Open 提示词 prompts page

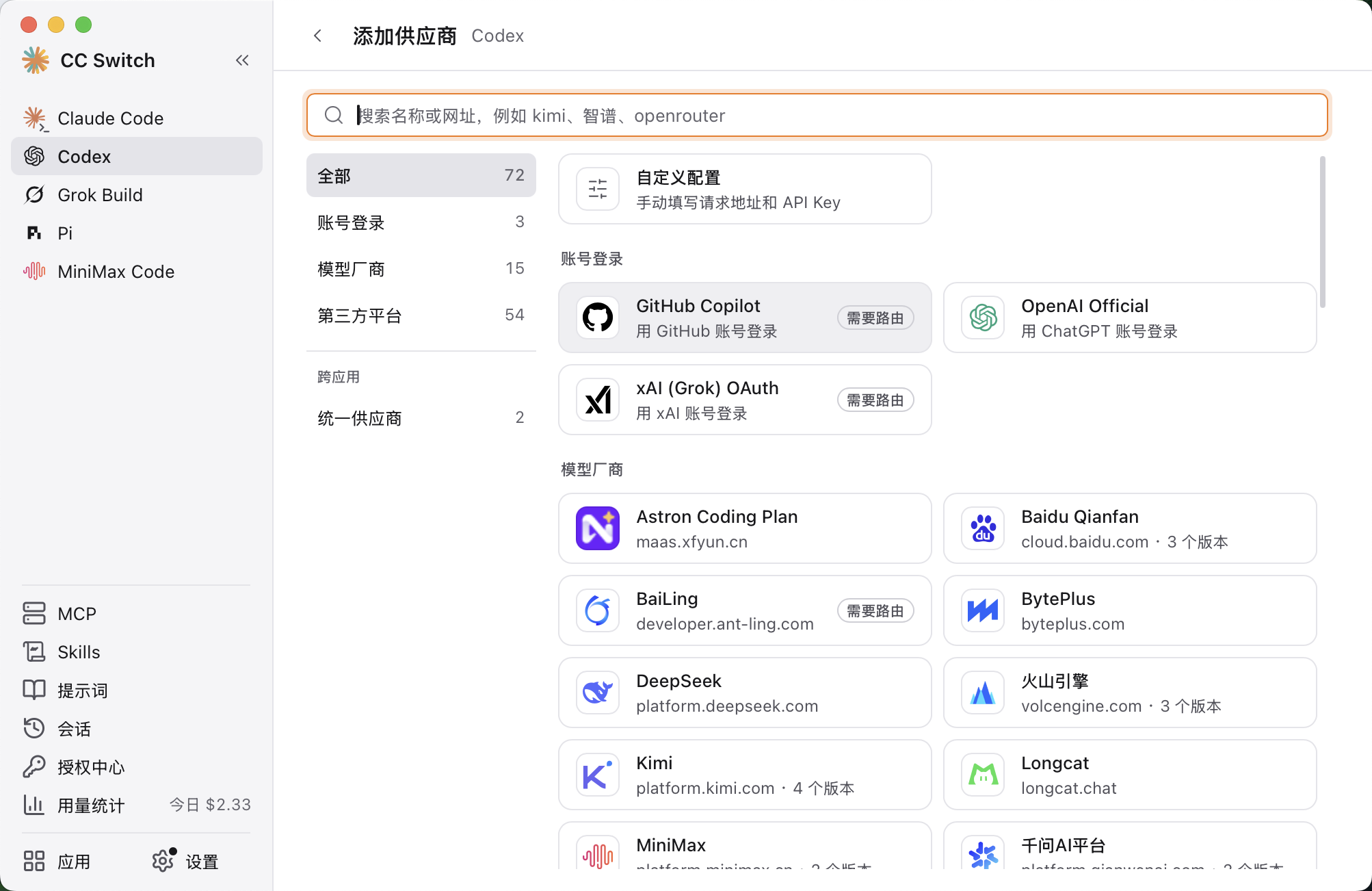137,690
